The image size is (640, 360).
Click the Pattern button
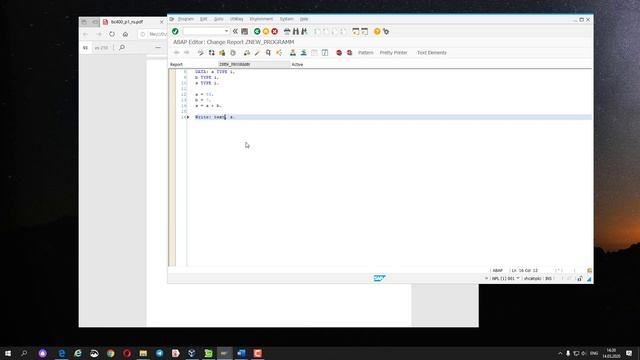tap(366, 53)
